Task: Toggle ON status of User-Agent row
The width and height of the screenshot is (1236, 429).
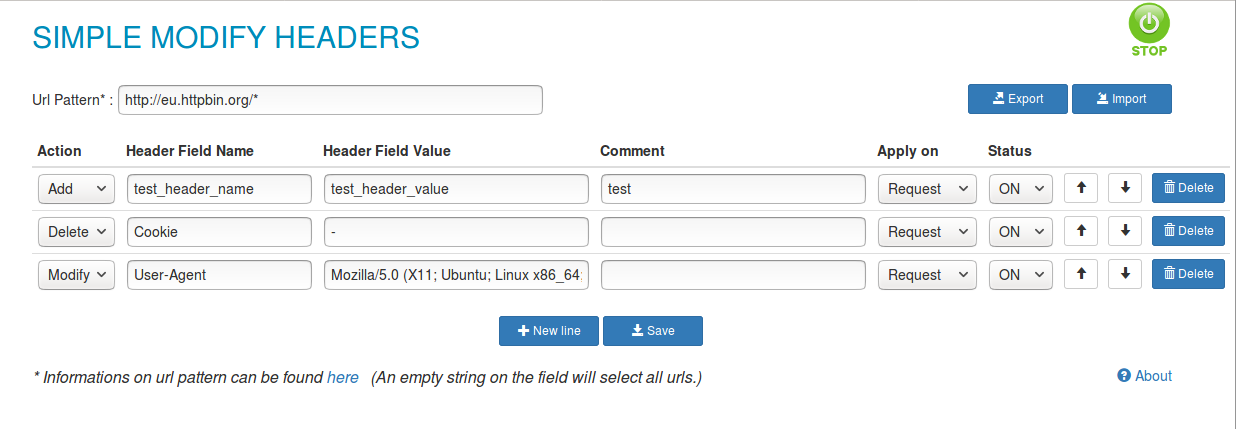Action: pos(1021,274)
